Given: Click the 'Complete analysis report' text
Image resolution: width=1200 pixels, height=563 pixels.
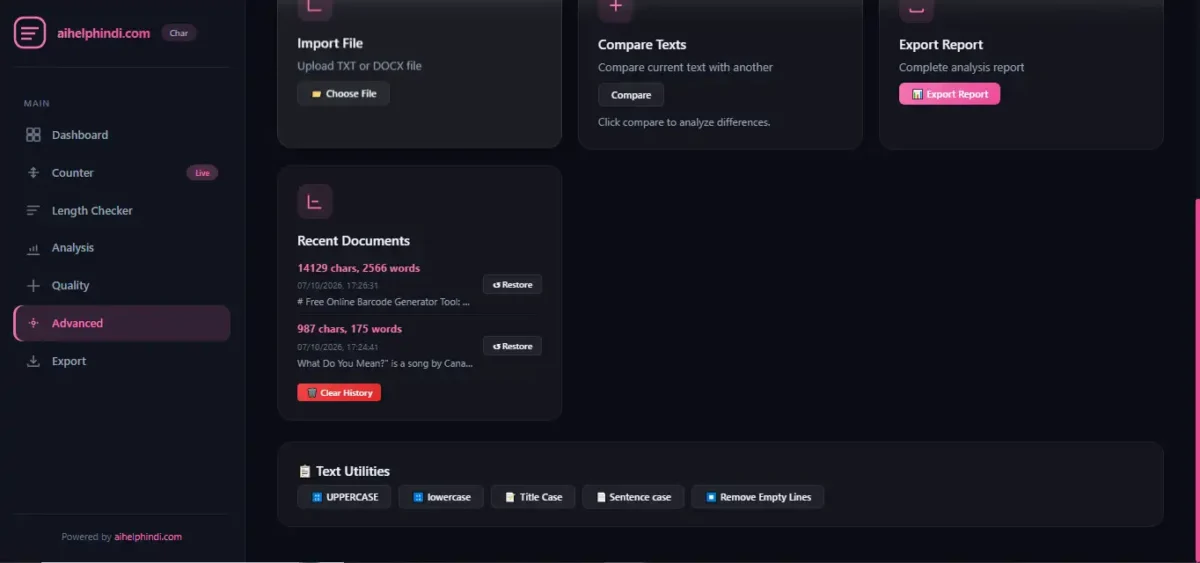Looking at the screenshot, I should coord(961,67).
